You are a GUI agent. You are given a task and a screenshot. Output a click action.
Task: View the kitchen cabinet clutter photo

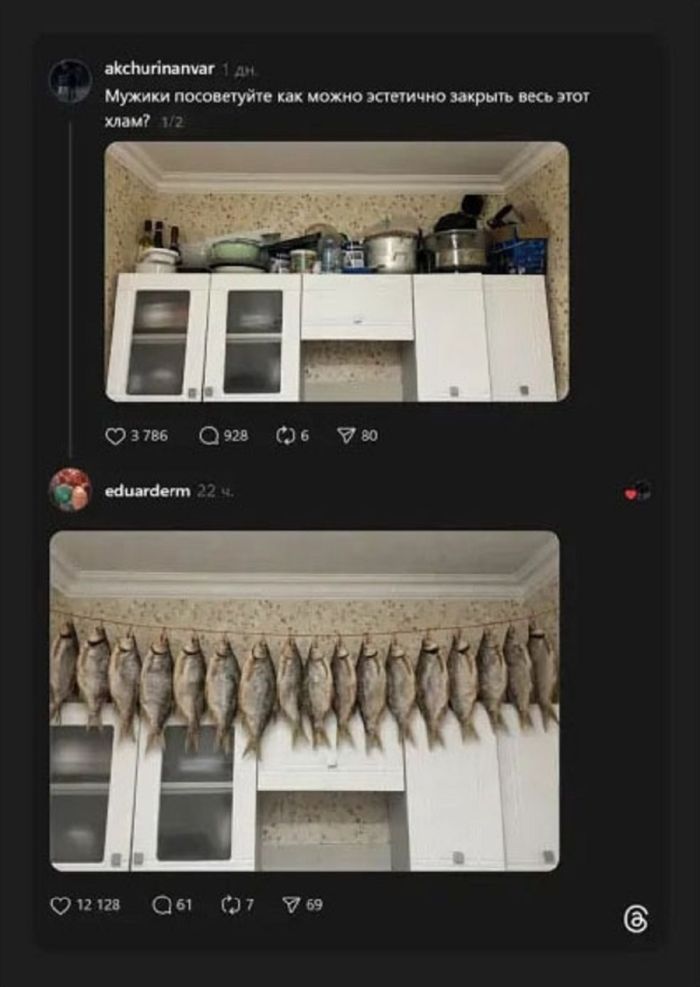tap(337, 271)
